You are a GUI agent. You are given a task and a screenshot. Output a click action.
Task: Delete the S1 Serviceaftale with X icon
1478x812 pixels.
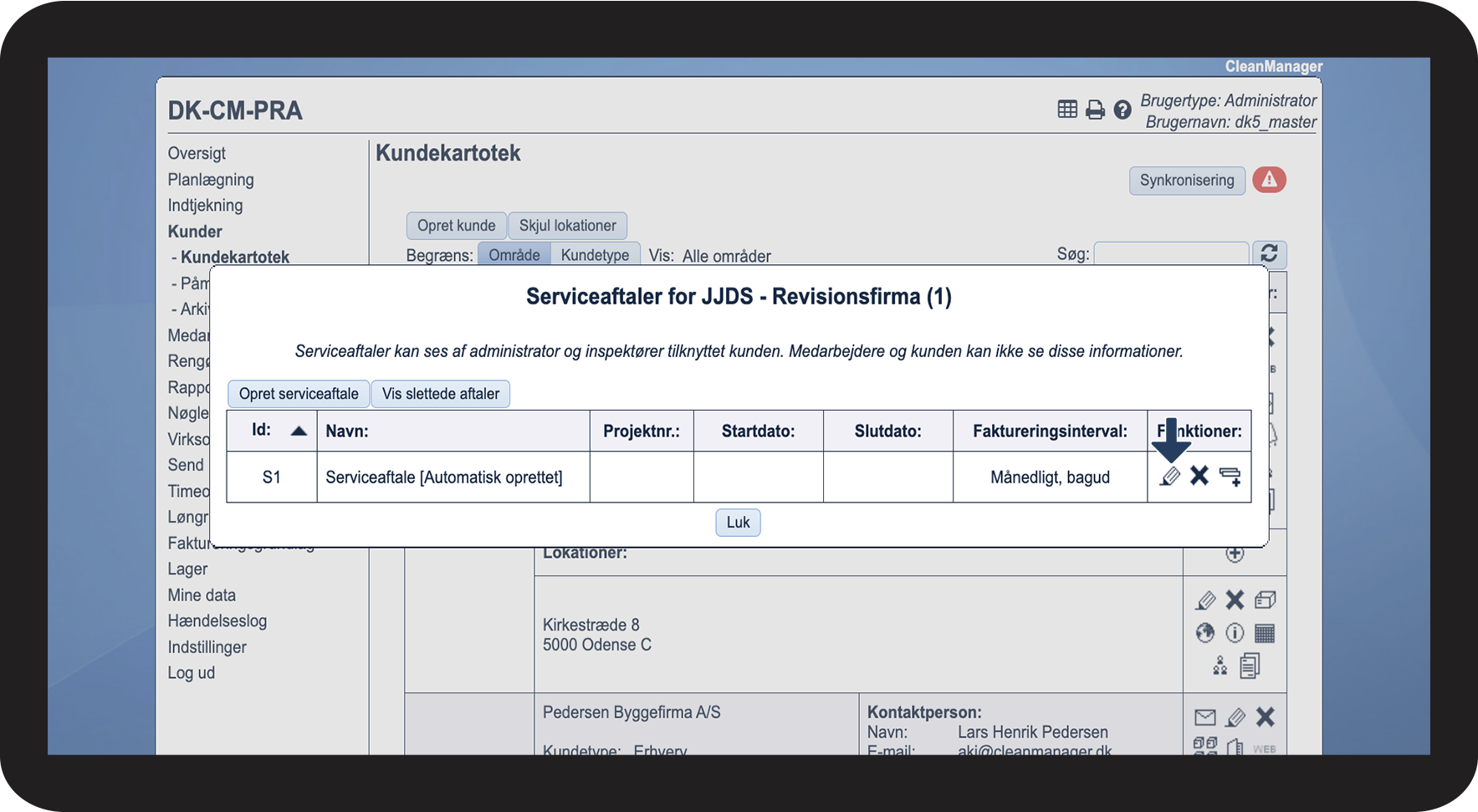click(x=1199, y=476)
